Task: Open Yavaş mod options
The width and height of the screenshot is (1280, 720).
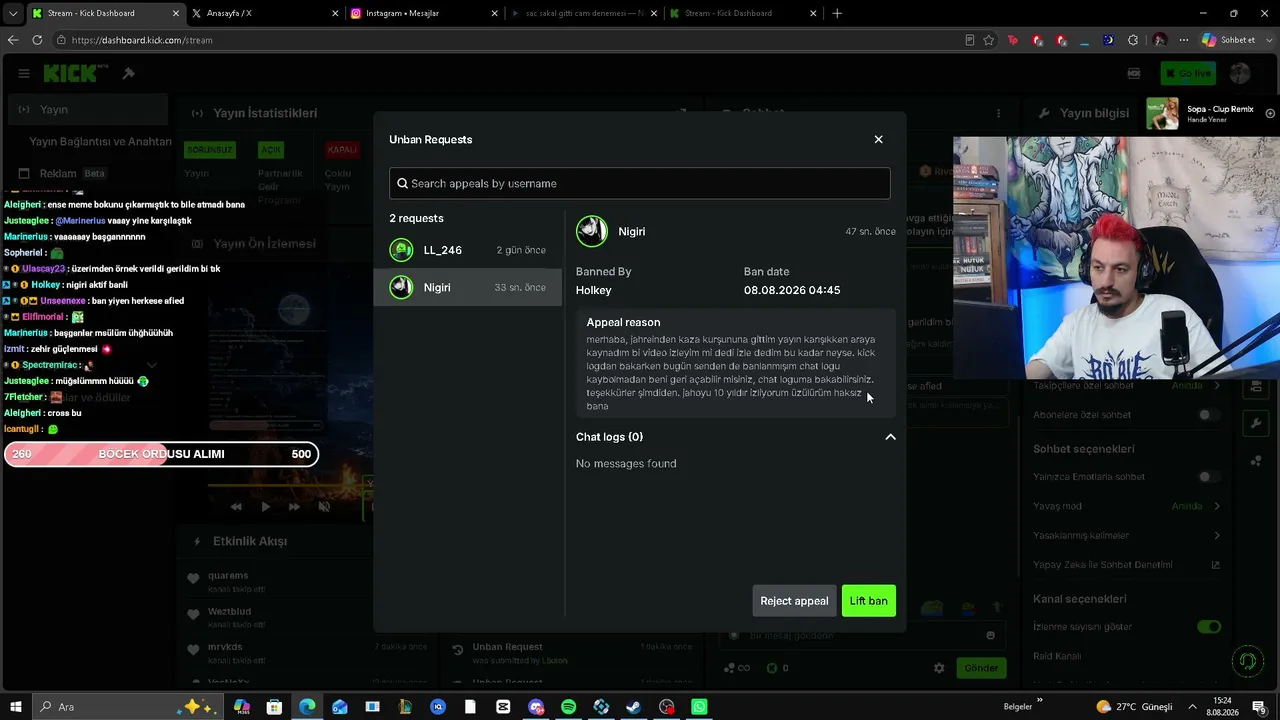Action: 1127,506
